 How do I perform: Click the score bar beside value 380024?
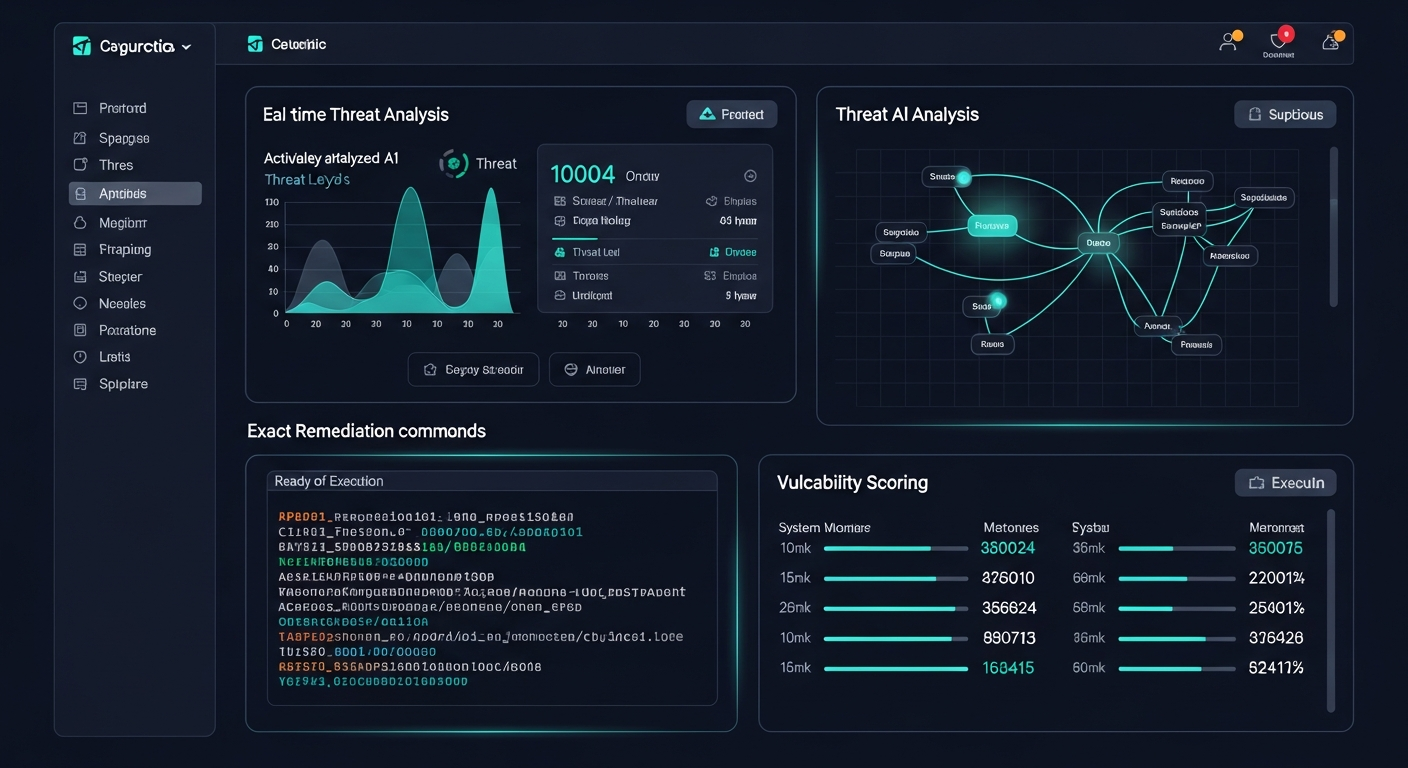click(895, 548)
